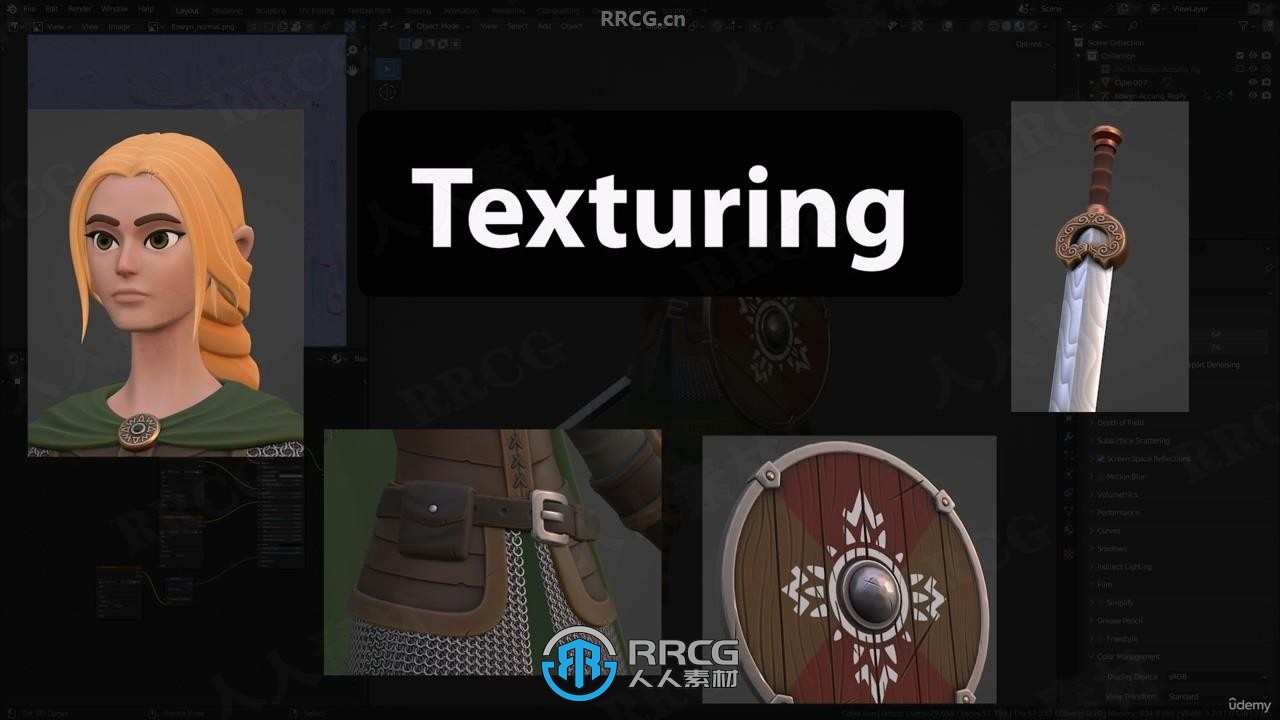Hide Collection using its eye icon
The image size is (1280, 720).
tap(1253, 56)
